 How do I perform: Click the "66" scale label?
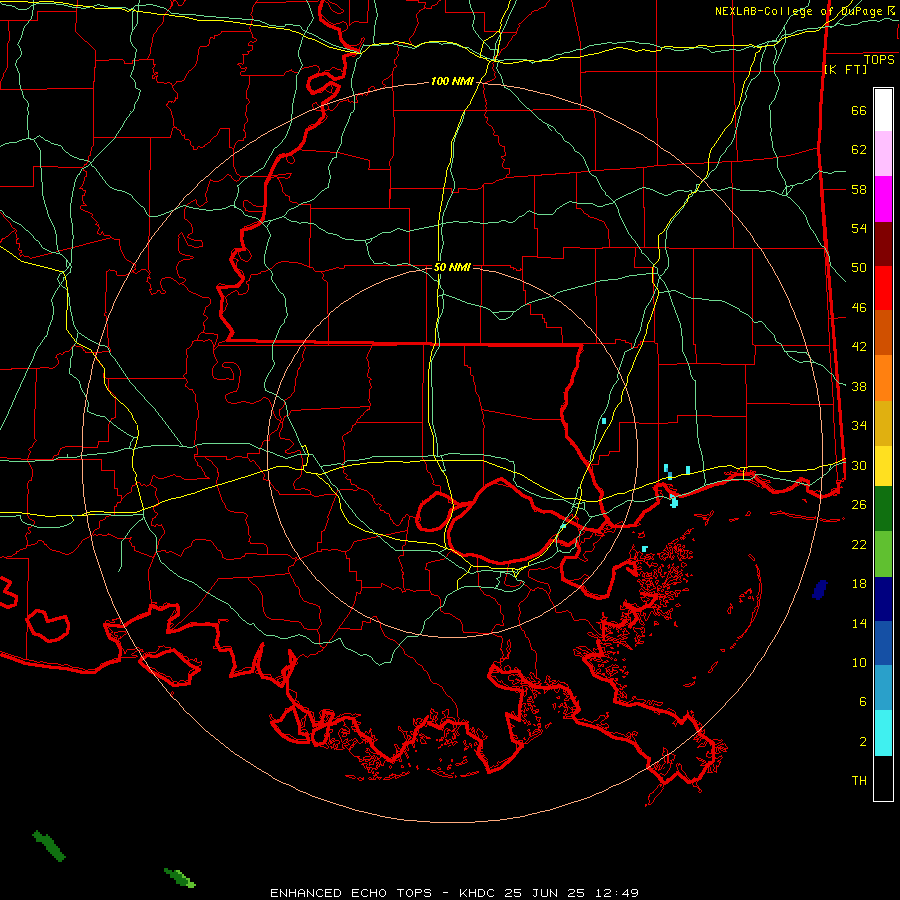(859, 110)
